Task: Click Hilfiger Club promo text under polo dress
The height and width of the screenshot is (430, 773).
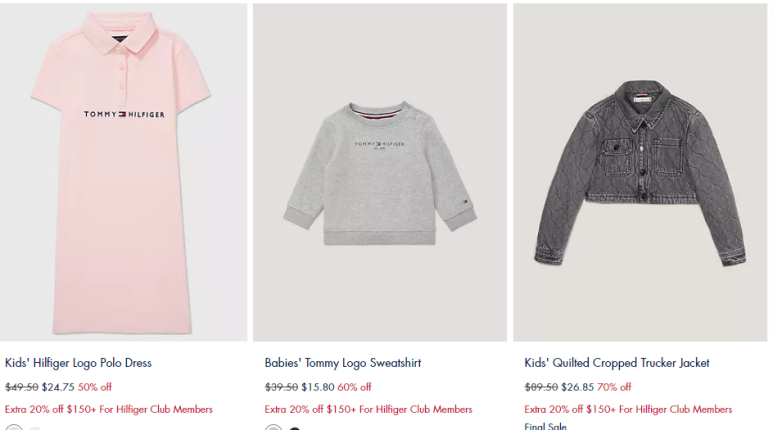Action: pos(109,409)
